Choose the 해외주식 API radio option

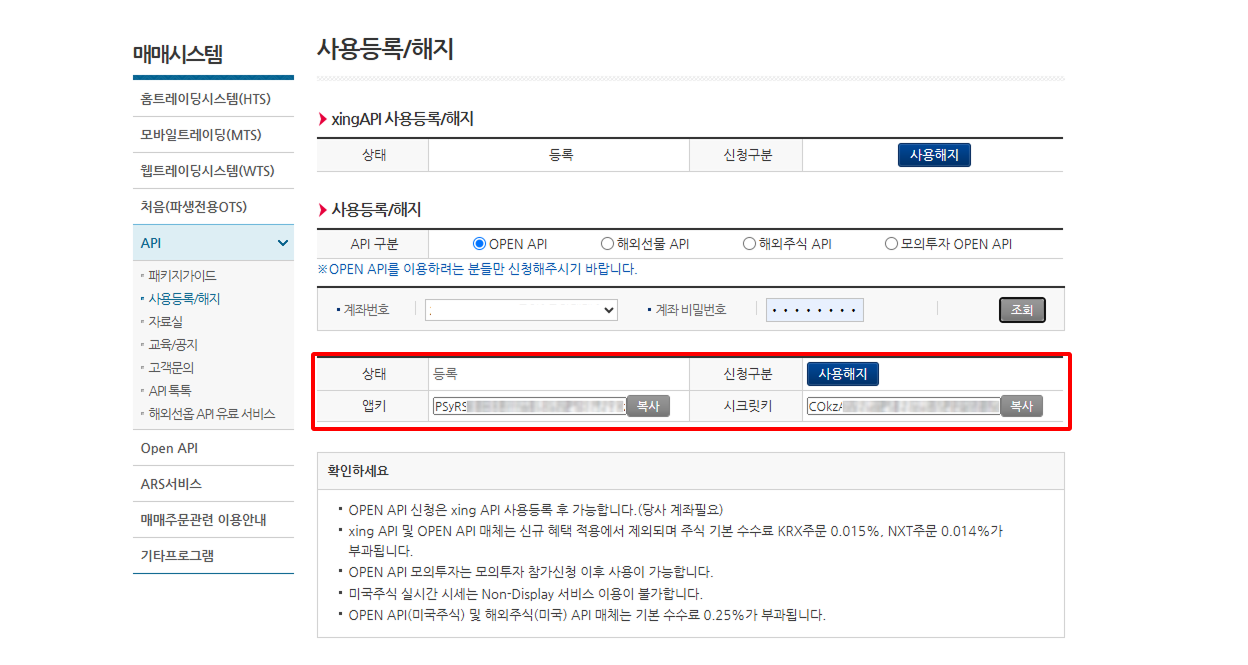click(749, 244)
